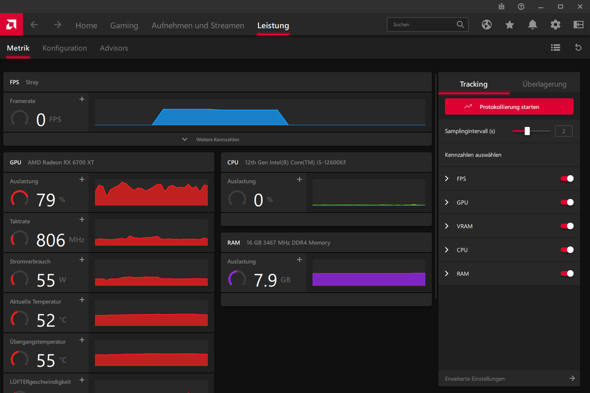Adjust the Samplingintervall slider handle
590x393 pixels.
click(527, 131)
